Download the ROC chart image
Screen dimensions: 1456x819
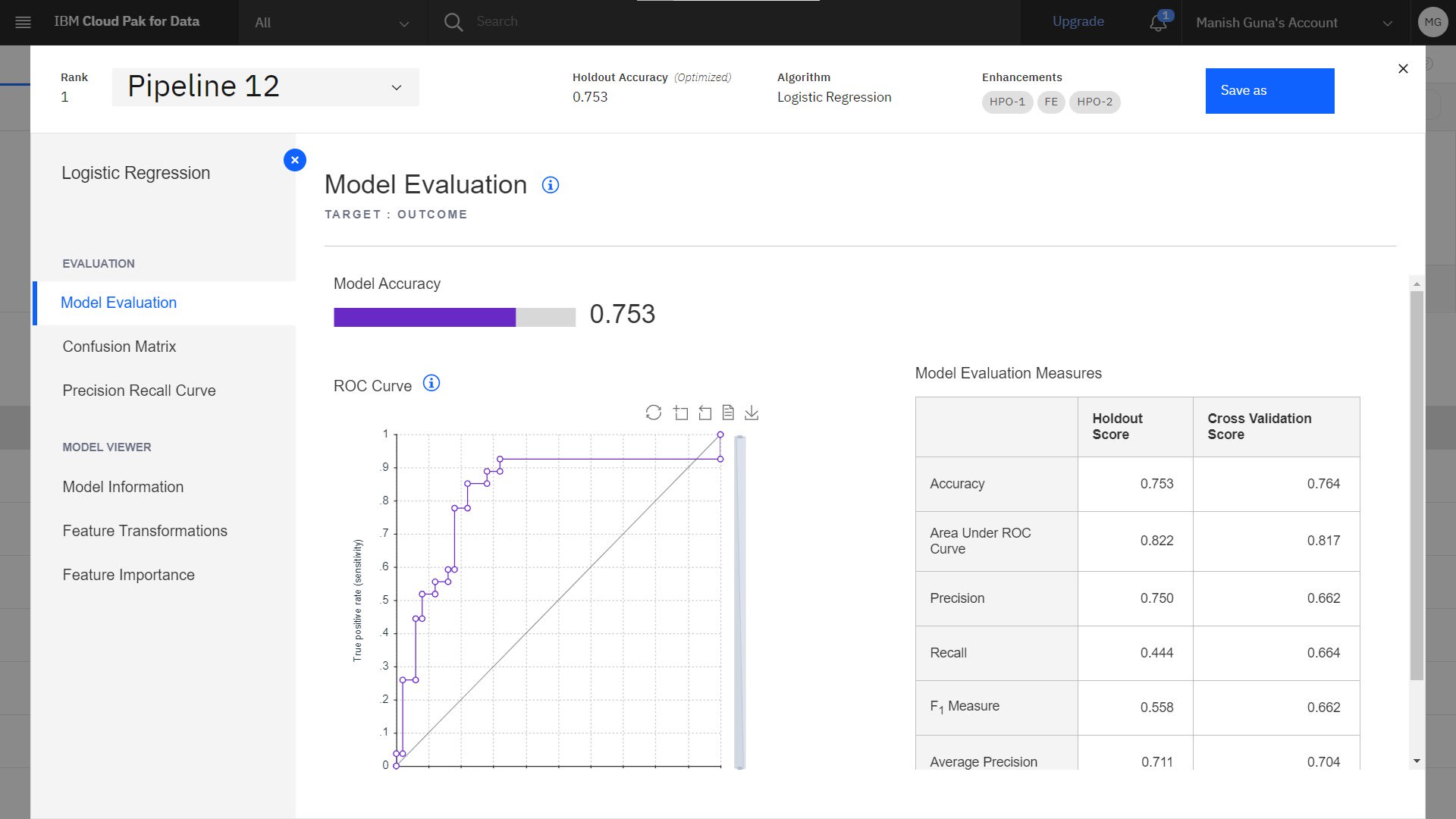click(752, 413)
